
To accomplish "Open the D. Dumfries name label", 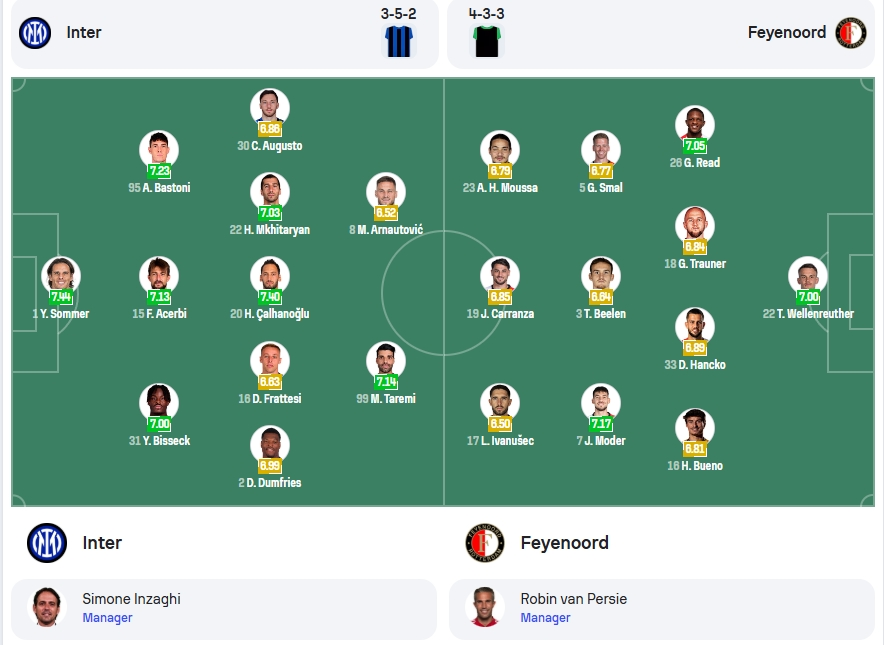I will point(270,483).
